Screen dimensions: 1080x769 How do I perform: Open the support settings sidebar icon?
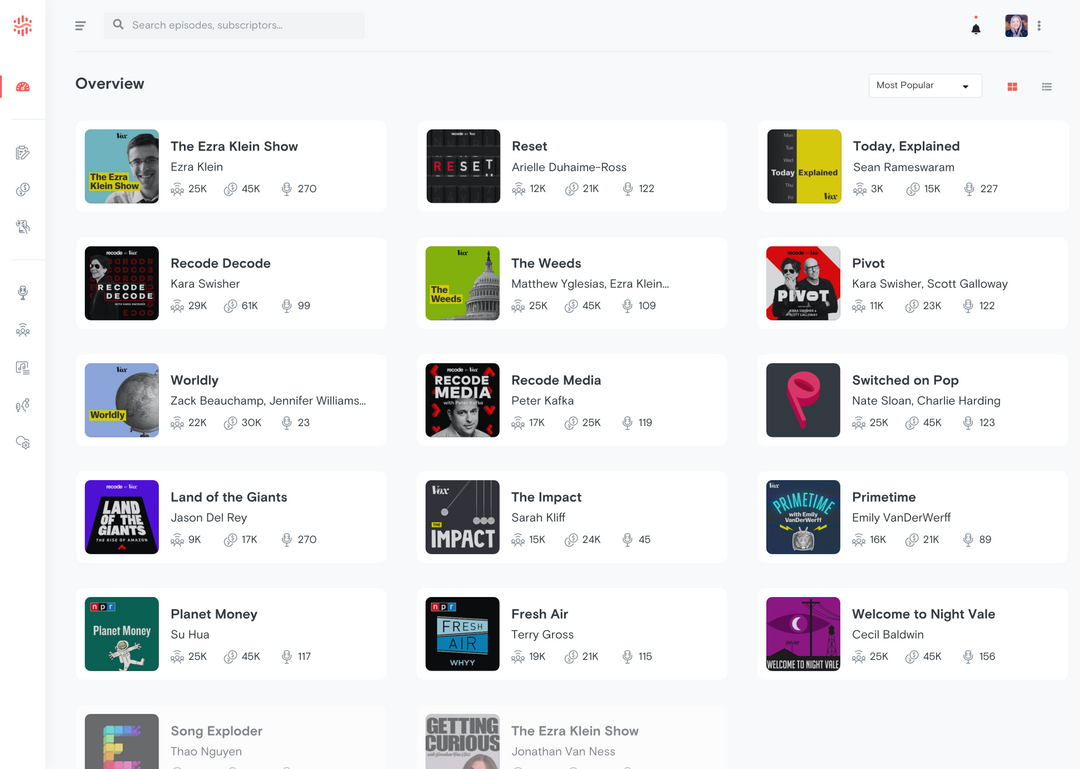coord(23,442)
